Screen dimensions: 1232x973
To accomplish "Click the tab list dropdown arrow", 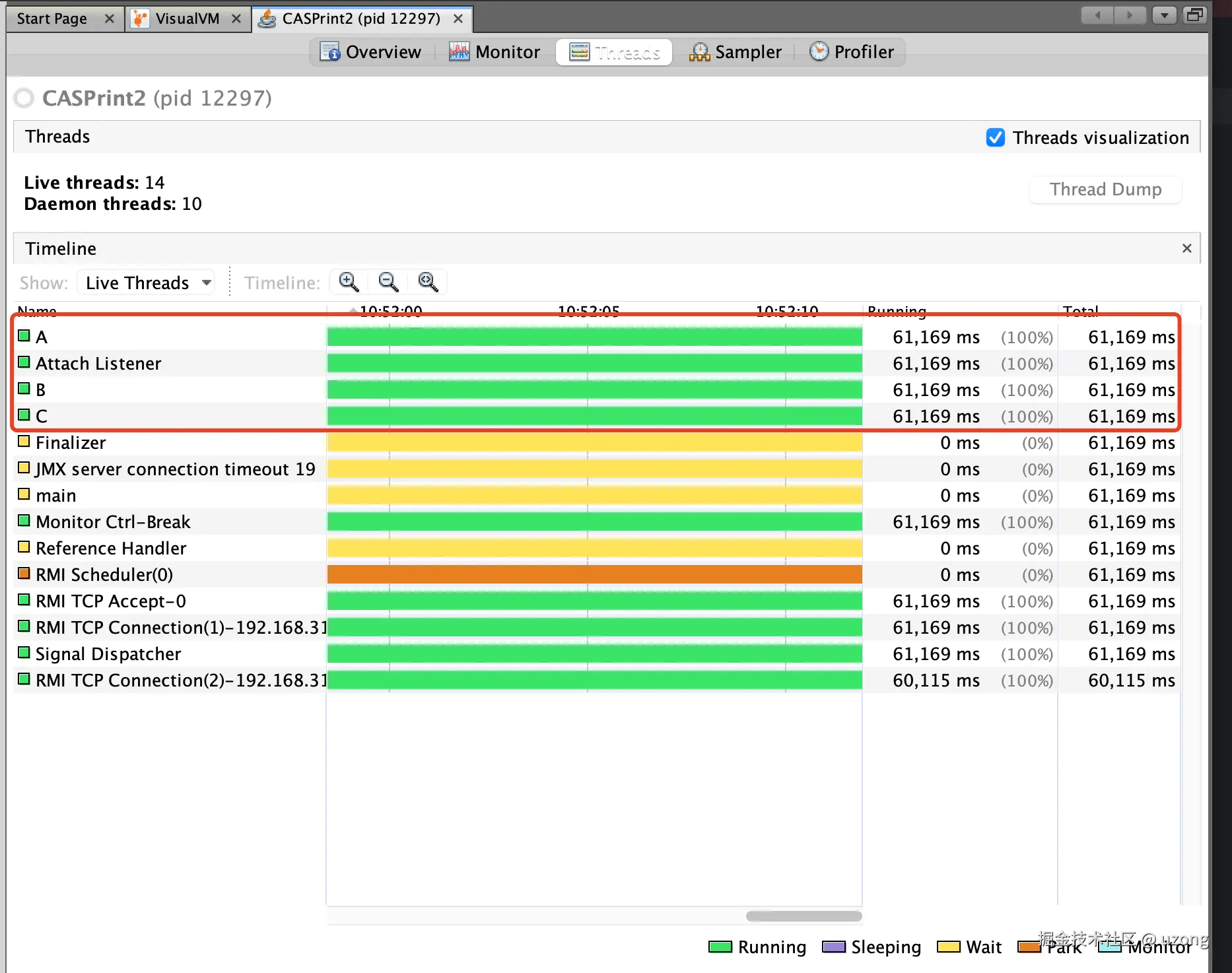I will pos(1165,15).
